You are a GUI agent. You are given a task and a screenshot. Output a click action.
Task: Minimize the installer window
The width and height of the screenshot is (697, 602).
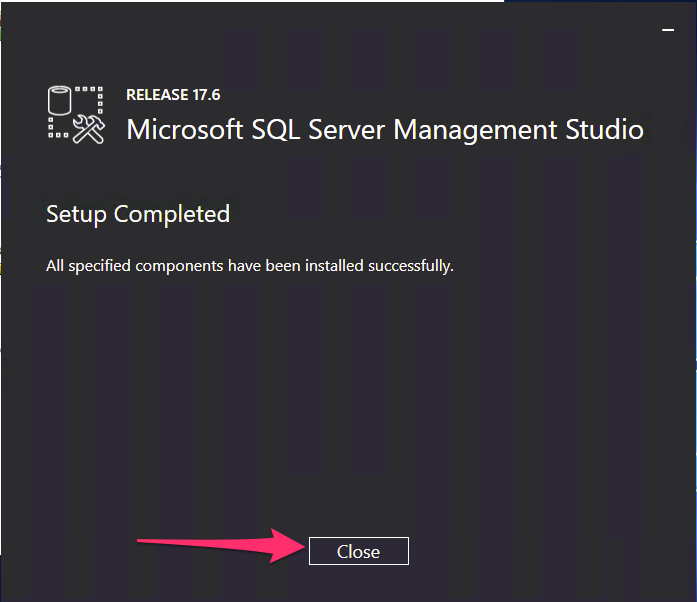coord(668,30)
